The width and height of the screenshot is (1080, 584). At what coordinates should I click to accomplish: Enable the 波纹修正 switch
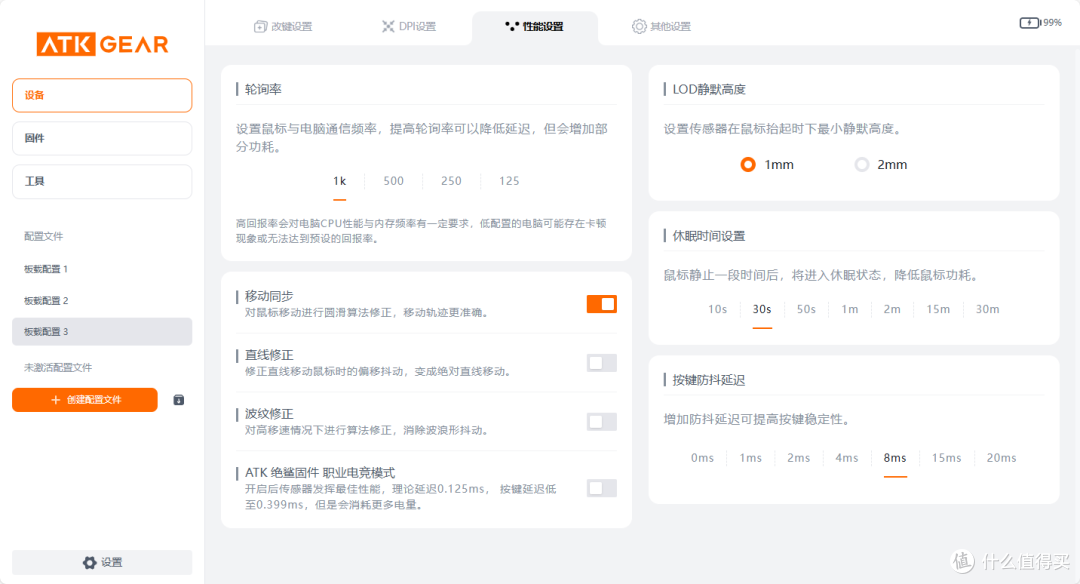coord(601,421)
